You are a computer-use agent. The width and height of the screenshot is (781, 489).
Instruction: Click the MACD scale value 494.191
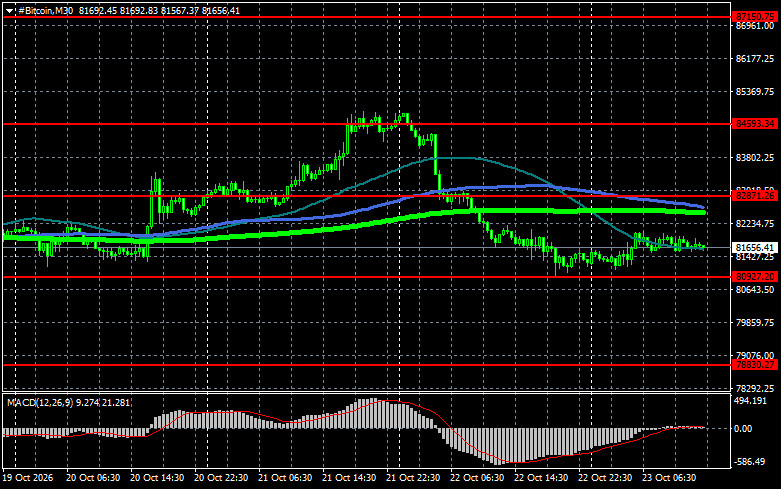(x=750, y=401)
